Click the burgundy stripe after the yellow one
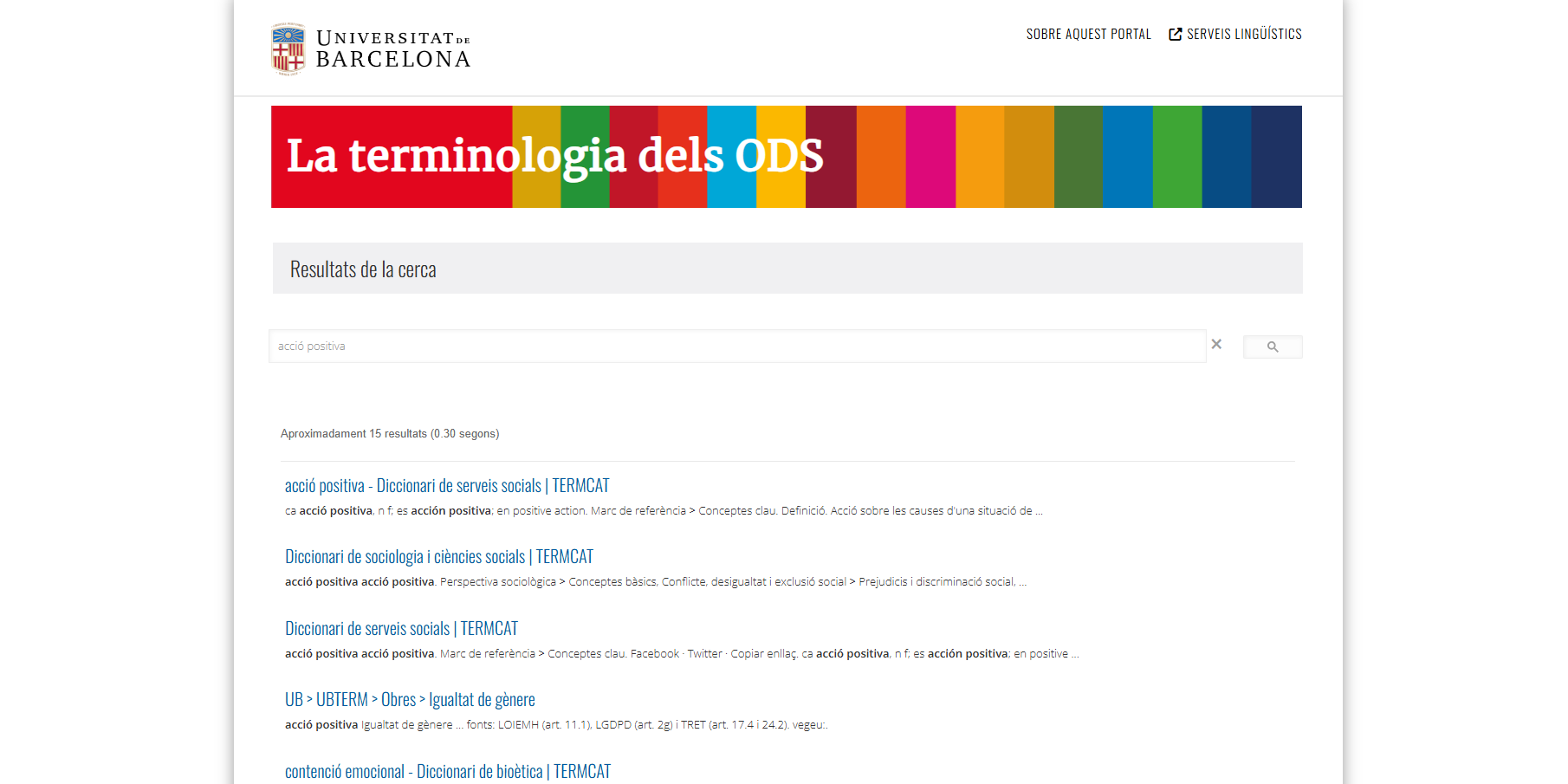The width and height of the screenshot is (1568, 784). [831, 157]
